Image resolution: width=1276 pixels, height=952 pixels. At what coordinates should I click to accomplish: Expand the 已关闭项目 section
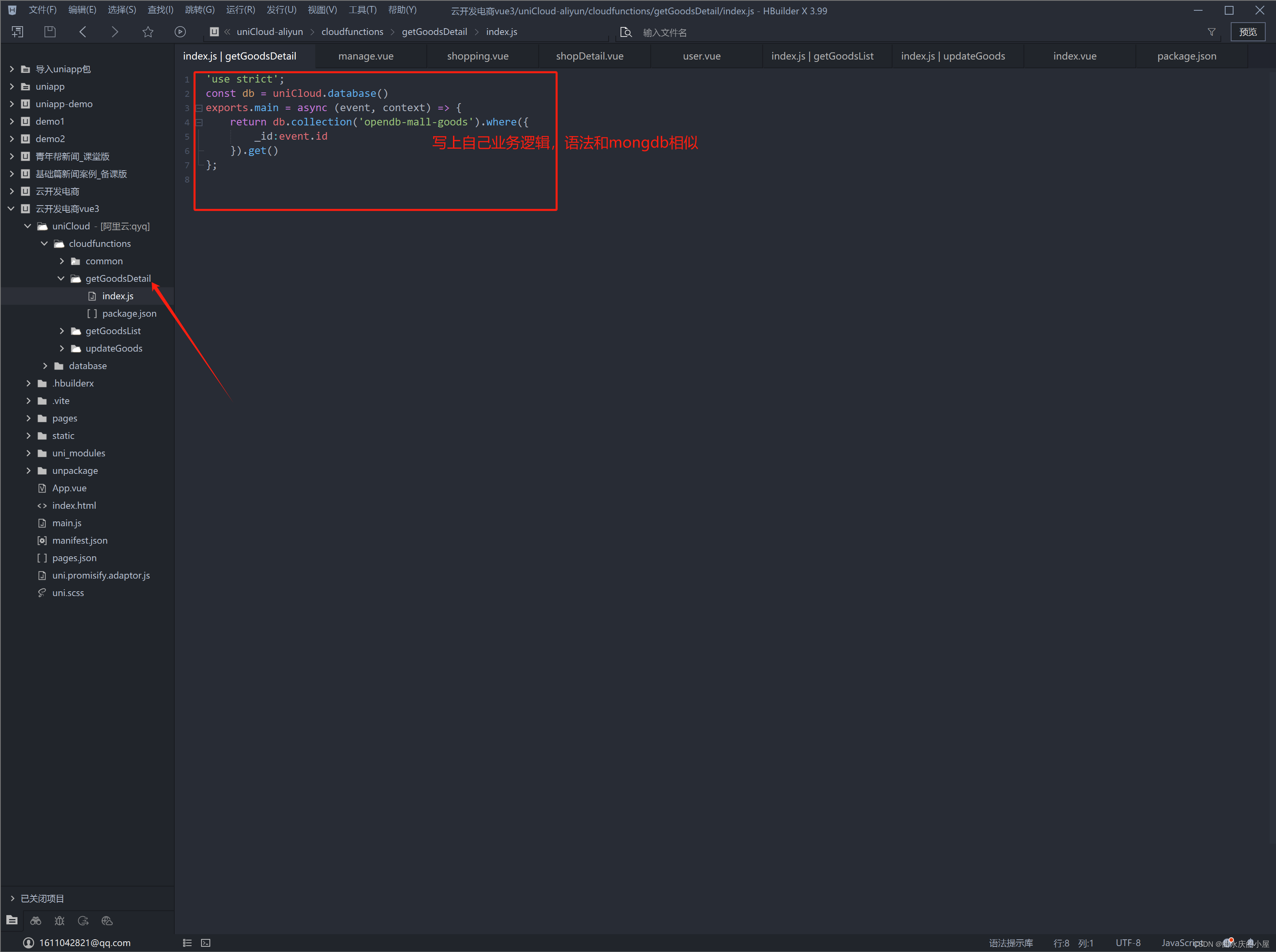(x=12, y=898)
